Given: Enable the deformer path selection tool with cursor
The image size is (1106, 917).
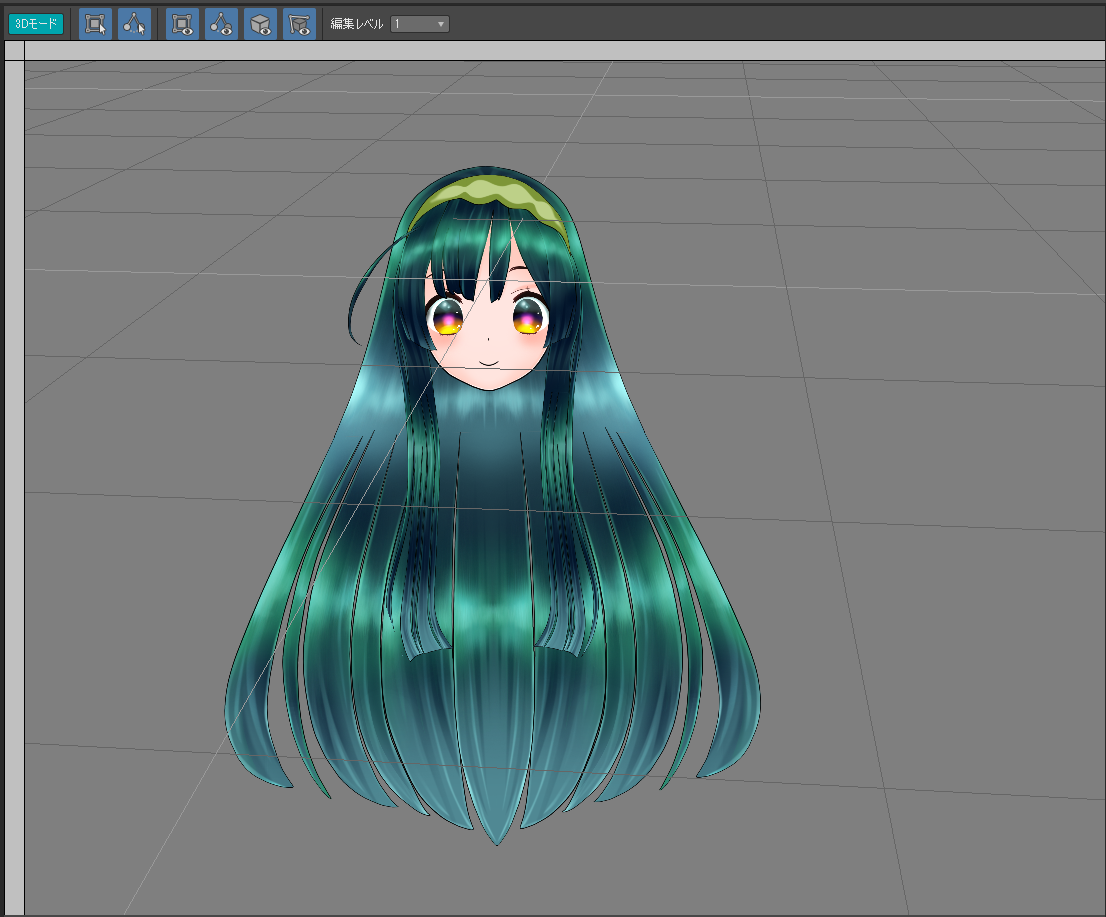Looking at the screenshot, I should (x=134, y=24).
